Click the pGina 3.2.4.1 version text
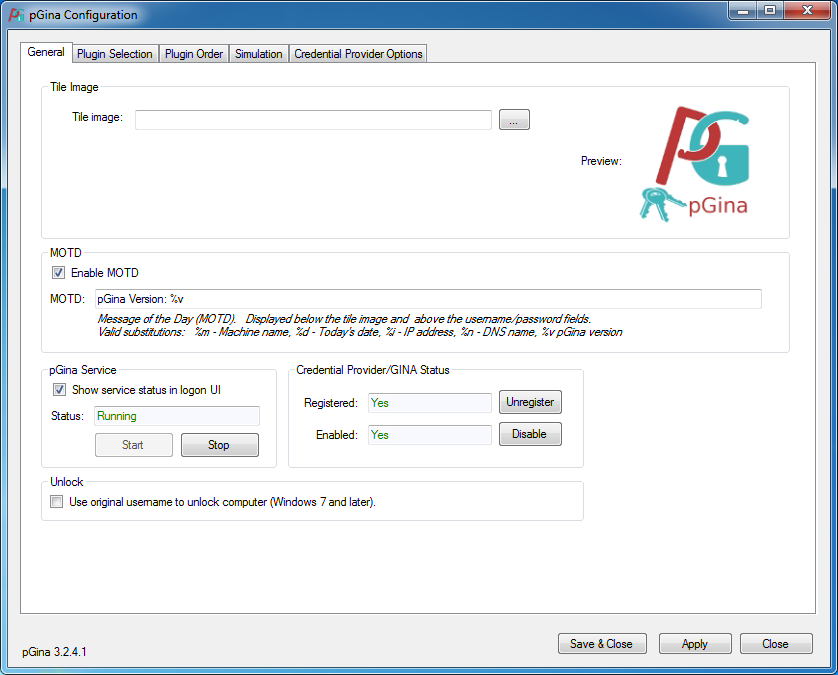The height and width of the screenshot is (675, 838). (x=54, y=652)
